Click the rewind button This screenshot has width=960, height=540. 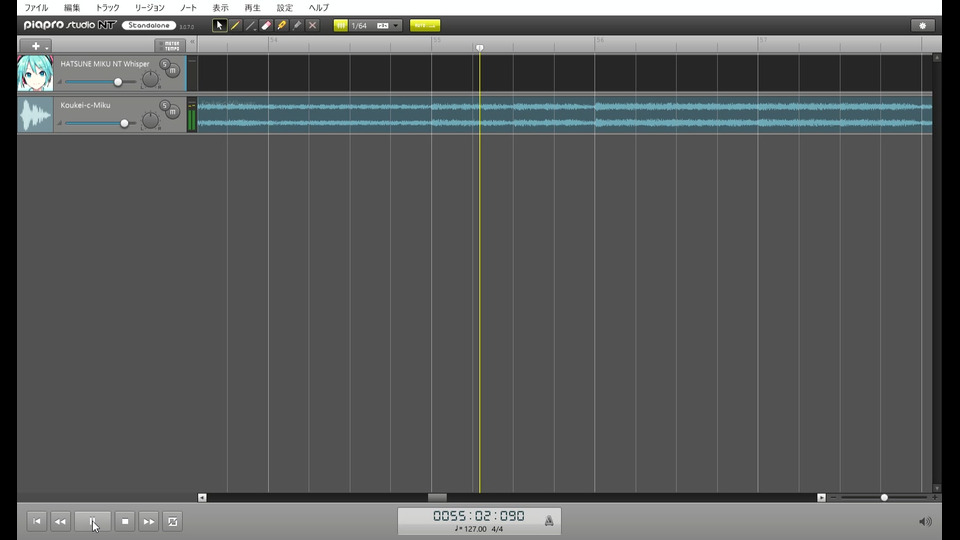[x=60, y=522]
